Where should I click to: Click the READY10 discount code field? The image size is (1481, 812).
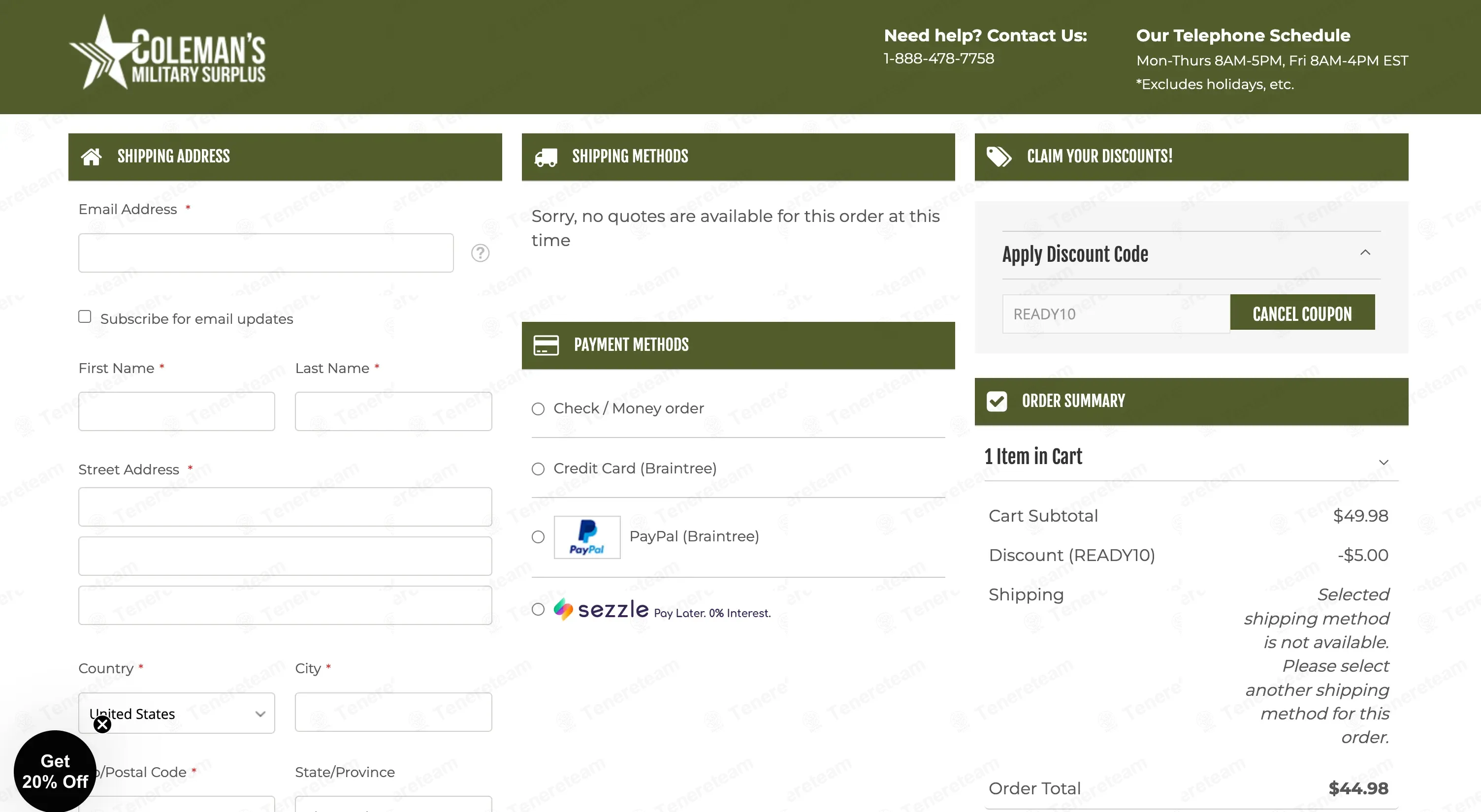pos(1116,314)
